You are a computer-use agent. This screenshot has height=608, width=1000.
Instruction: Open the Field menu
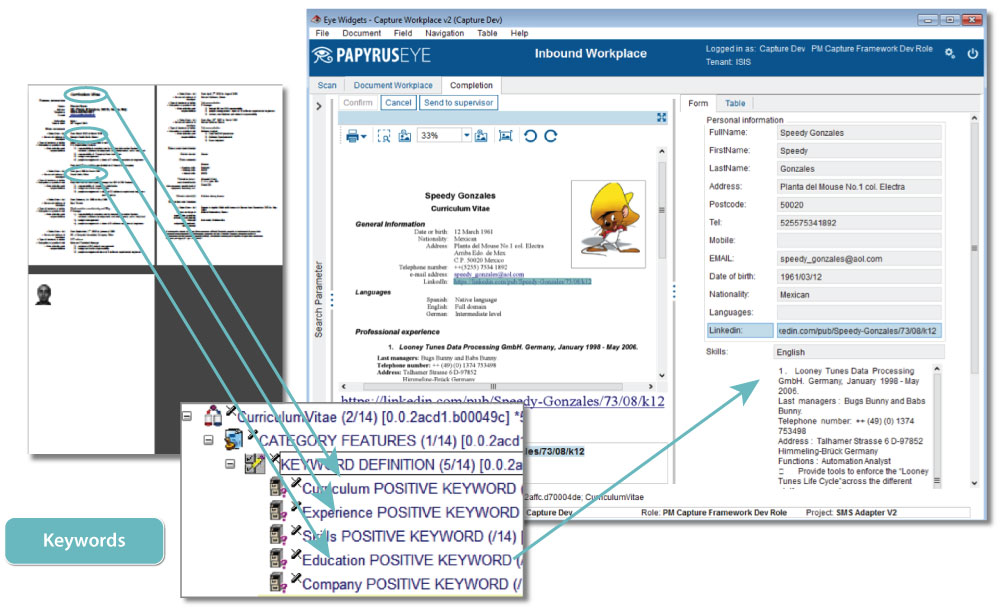coord(403,33)
